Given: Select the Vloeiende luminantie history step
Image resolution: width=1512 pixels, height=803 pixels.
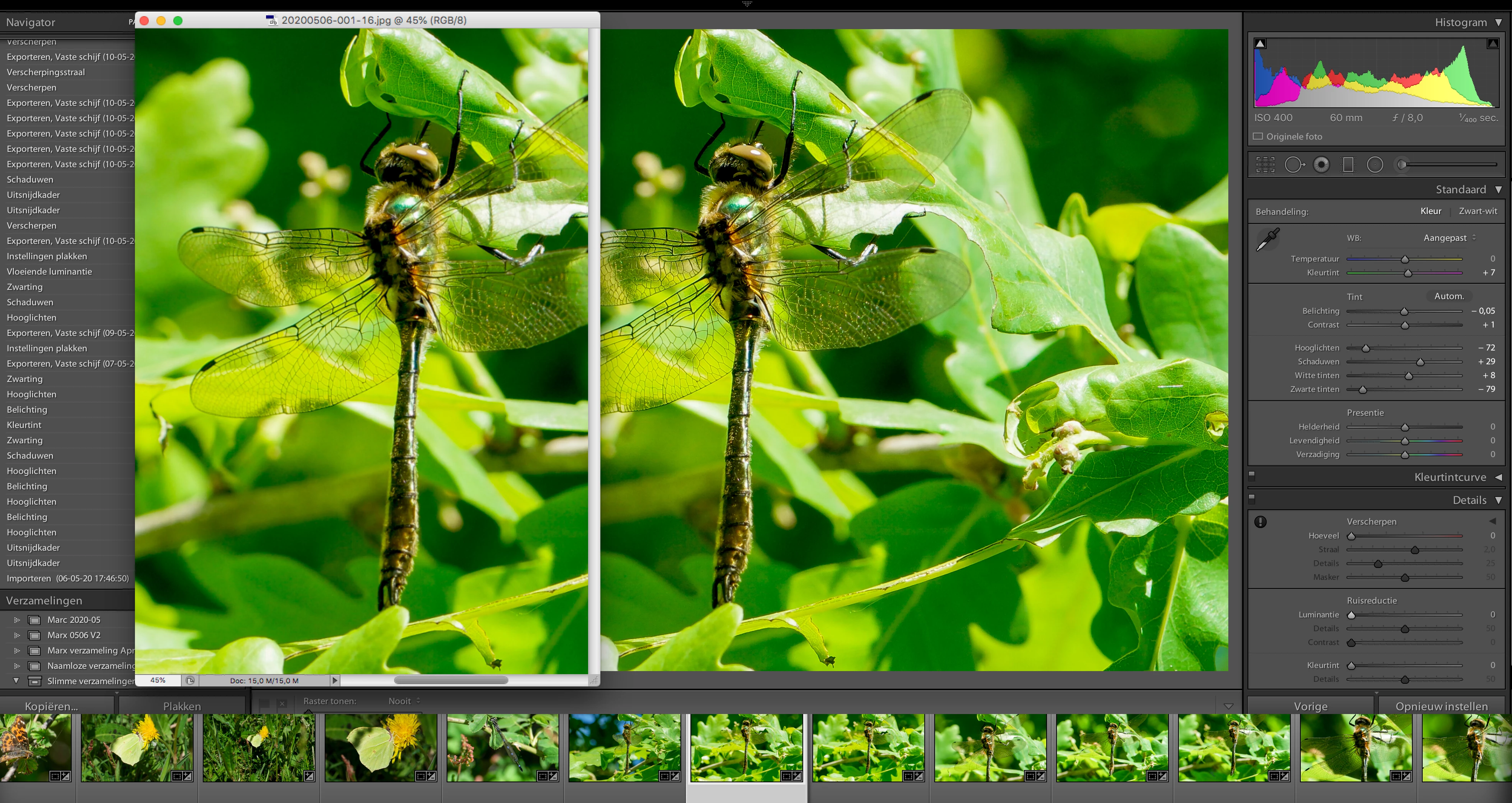Looking at the screenshot, I should point(49,272).
